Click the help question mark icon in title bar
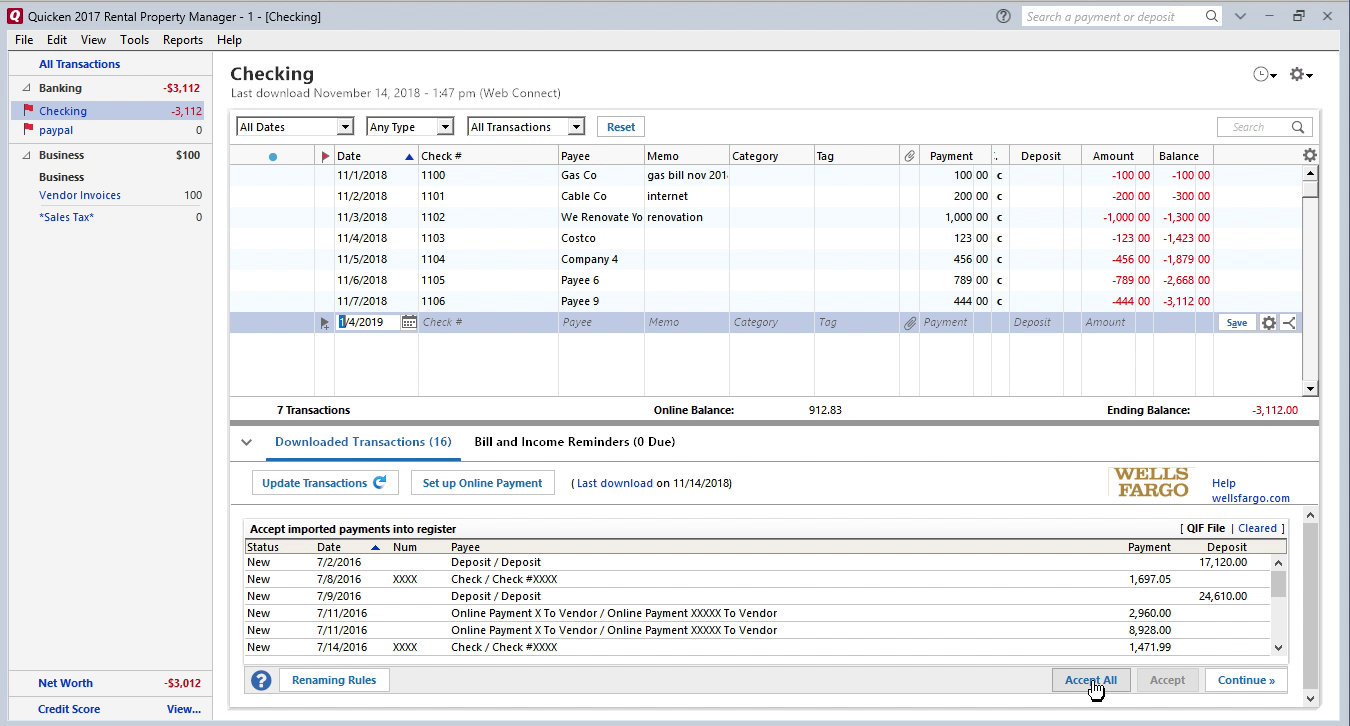 pos(1003,16)
